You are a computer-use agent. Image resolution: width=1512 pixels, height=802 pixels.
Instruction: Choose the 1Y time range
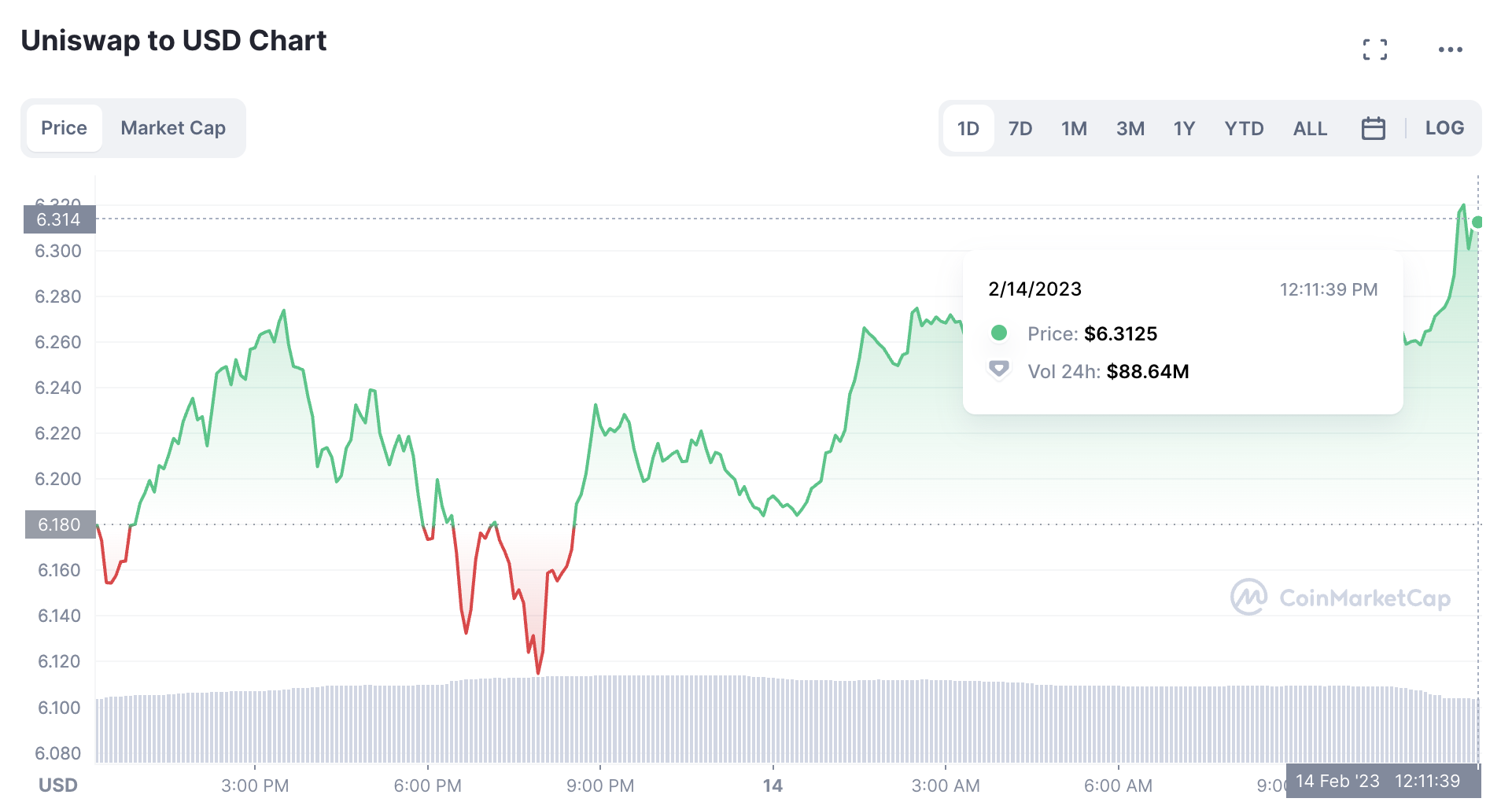1184,128
